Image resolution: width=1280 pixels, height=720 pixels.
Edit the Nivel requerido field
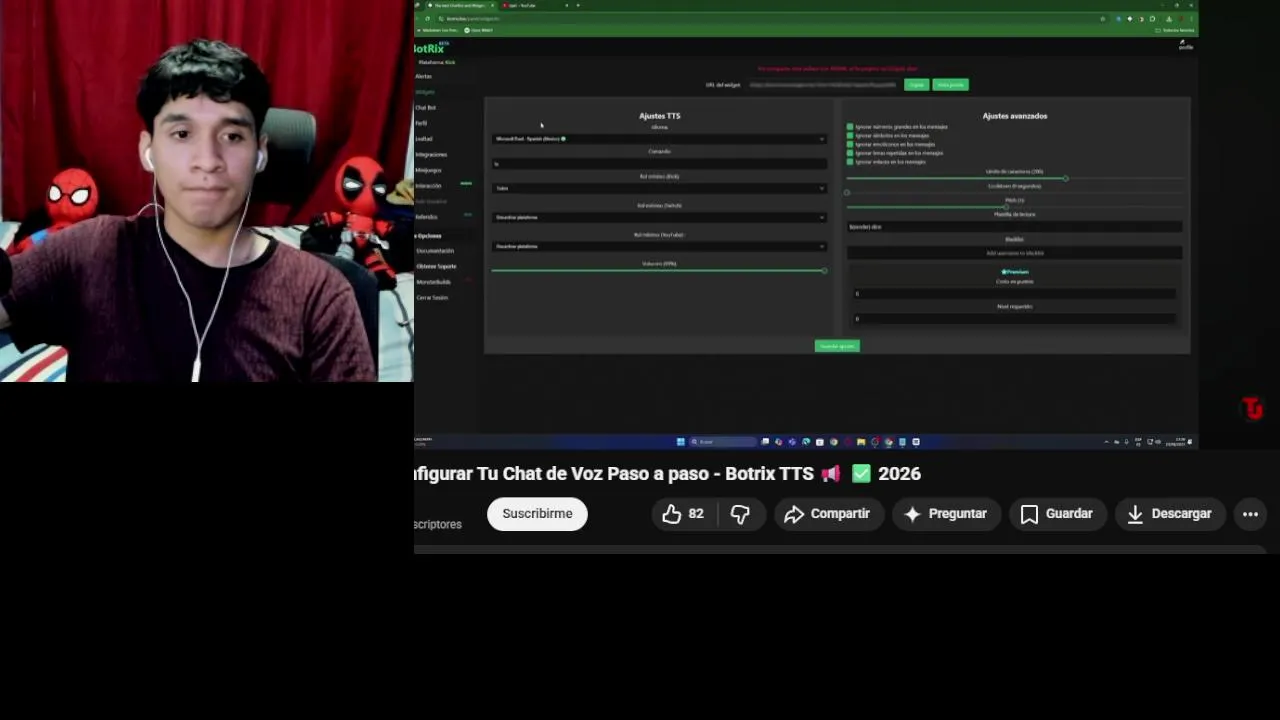[1014, 319]
